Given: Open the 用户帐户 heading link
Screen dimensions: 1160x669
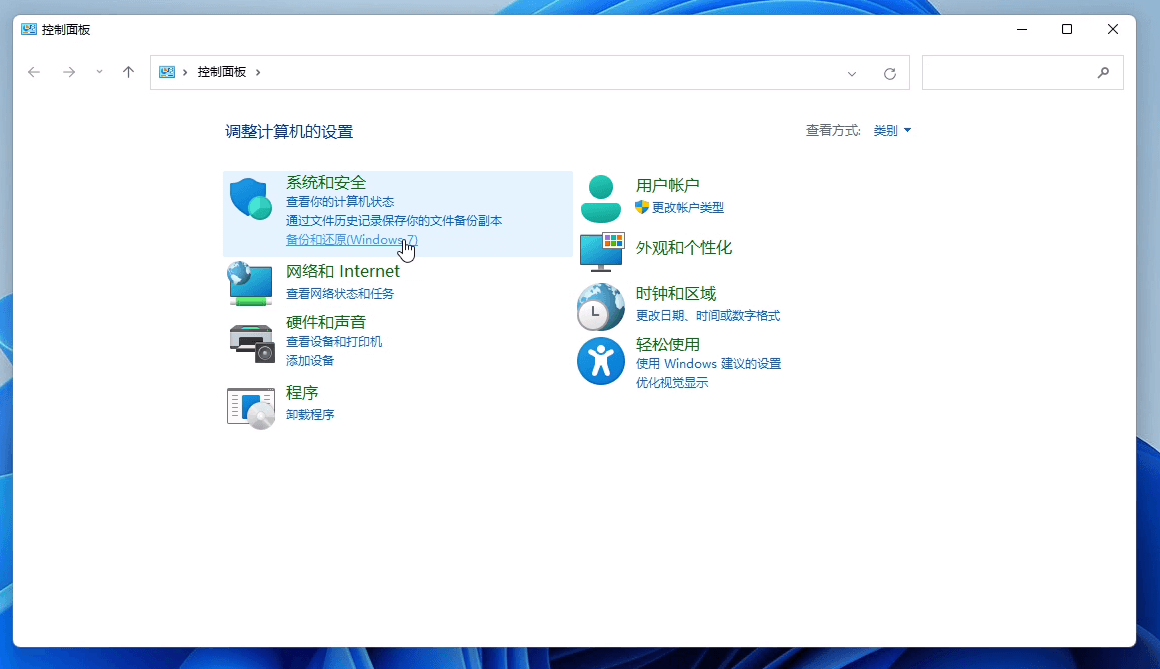Looking at the screenshot, I should click(667, 185).
